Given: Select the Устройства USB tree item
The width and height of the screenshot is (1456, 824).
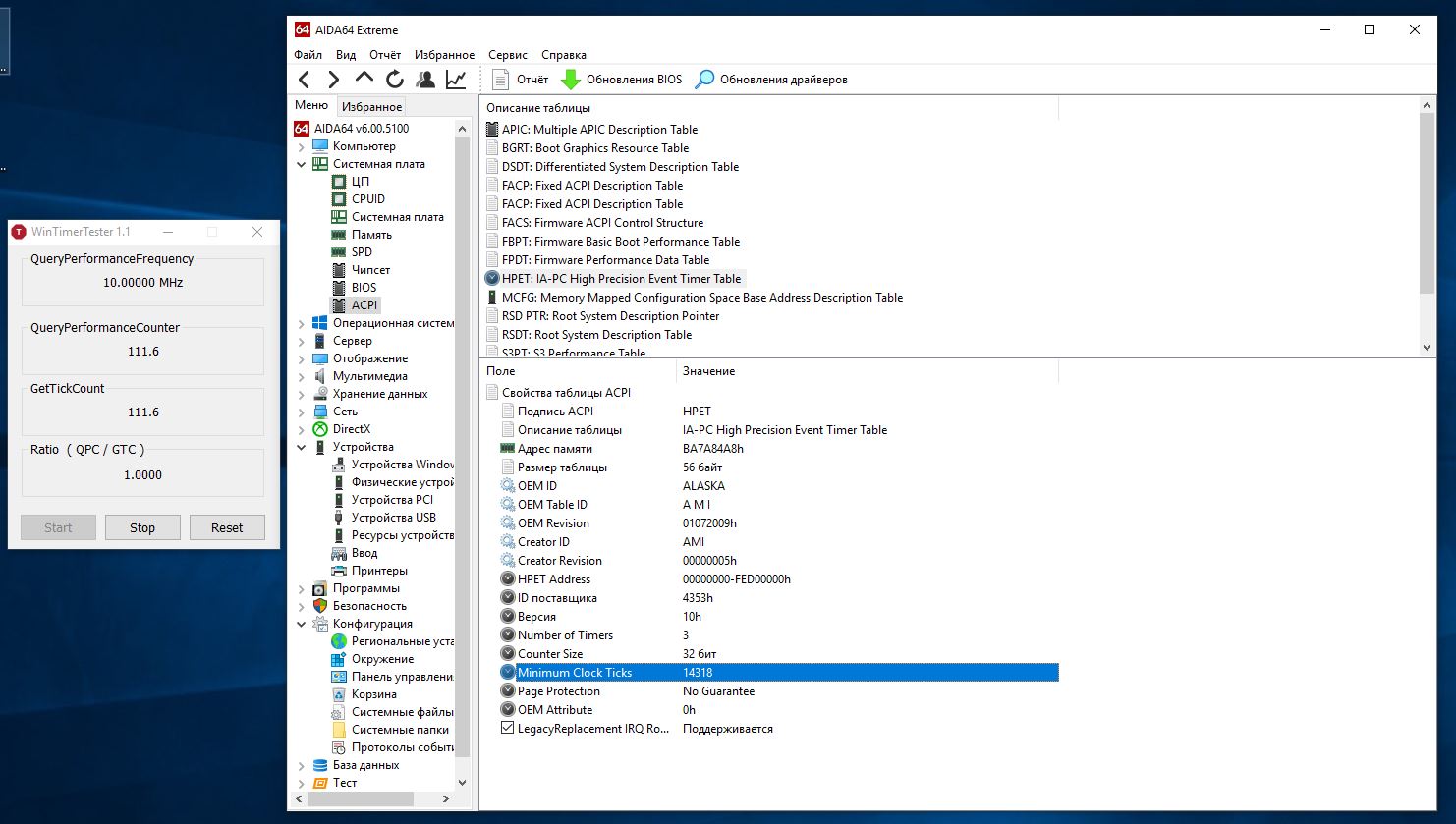Looking at the screenshot, I should click(x=393, y=518).
